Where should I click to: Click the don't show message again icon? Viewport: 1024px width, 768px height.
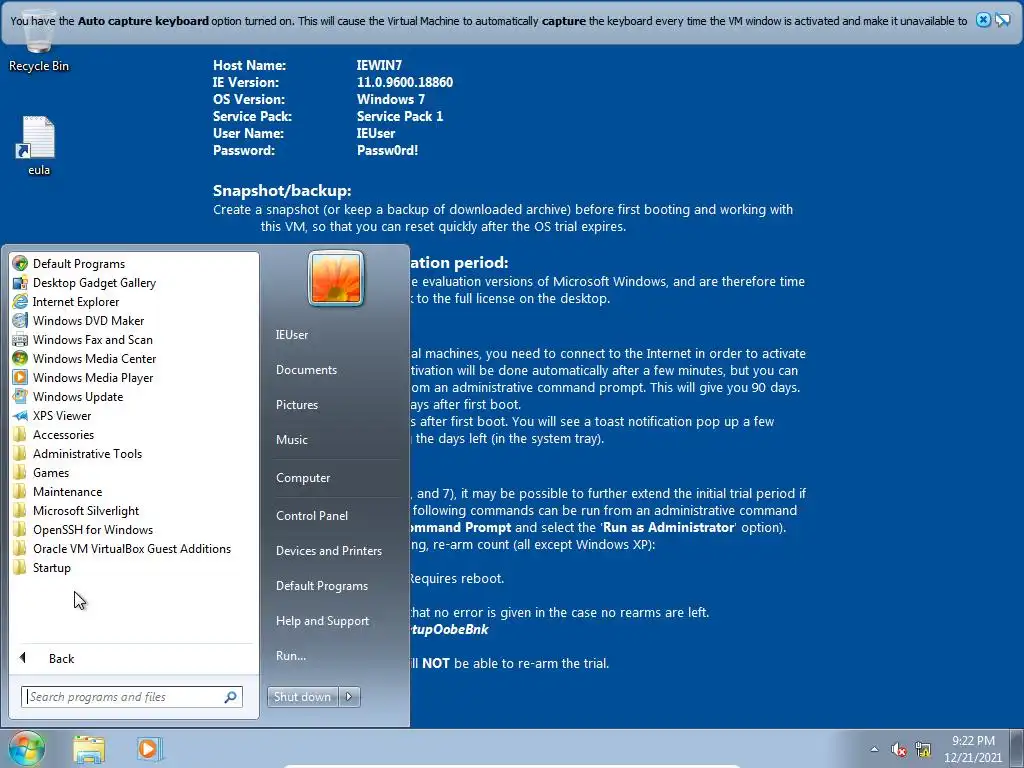click(x=1002, y=20)
